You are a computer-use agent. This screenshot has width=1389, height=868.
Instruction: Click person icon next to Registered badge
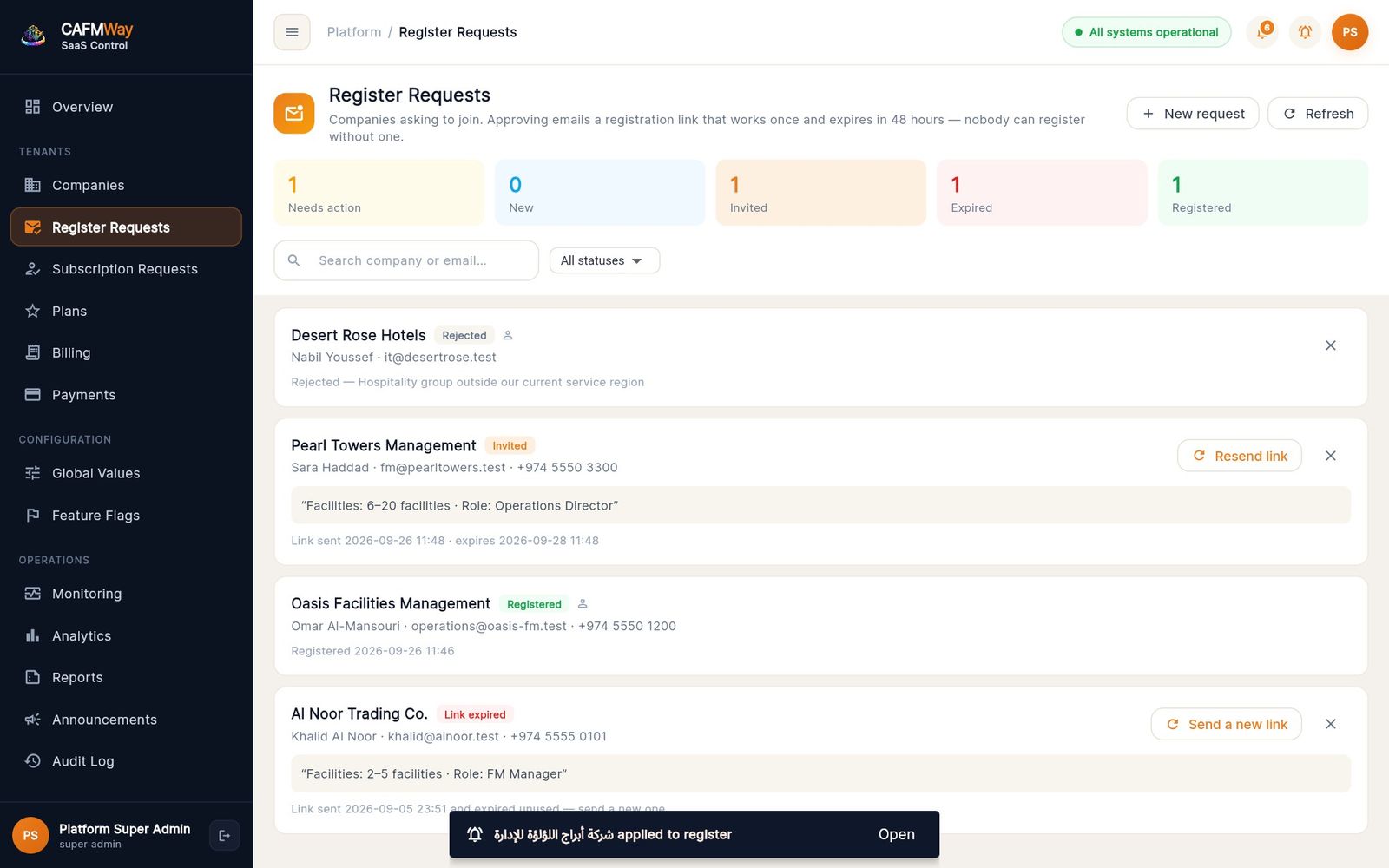[x=583, y=603]
